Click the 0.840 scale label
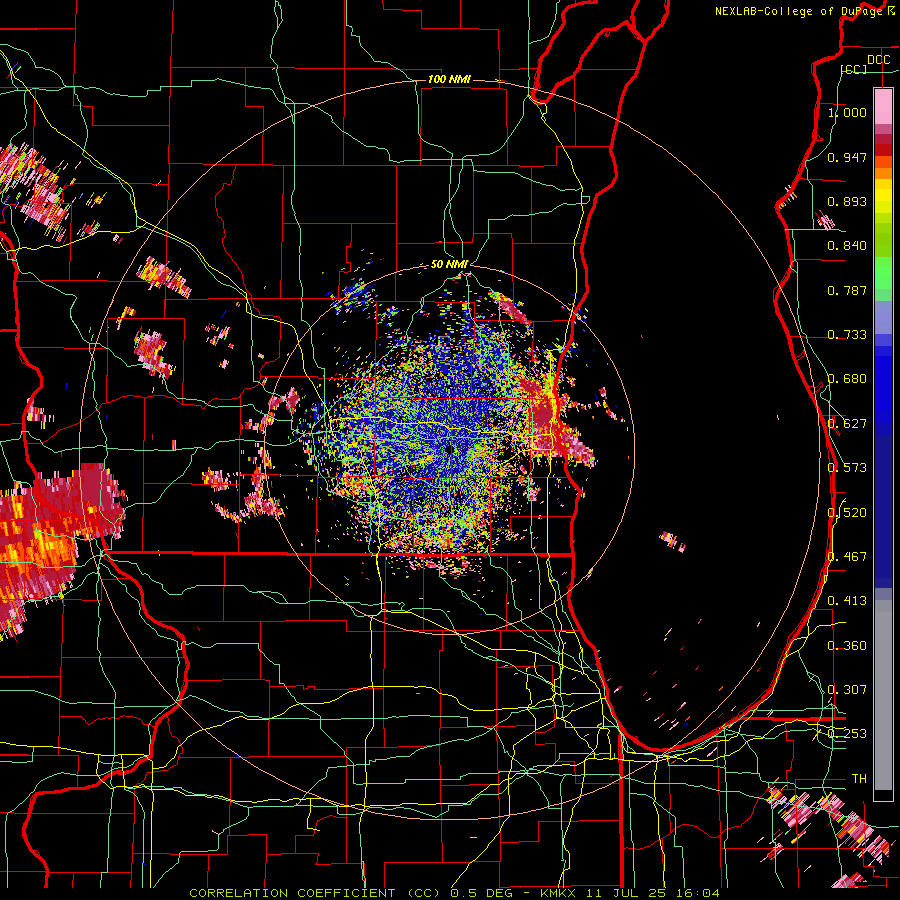Viewport: 900px width, 900px height. pos(847,246)
